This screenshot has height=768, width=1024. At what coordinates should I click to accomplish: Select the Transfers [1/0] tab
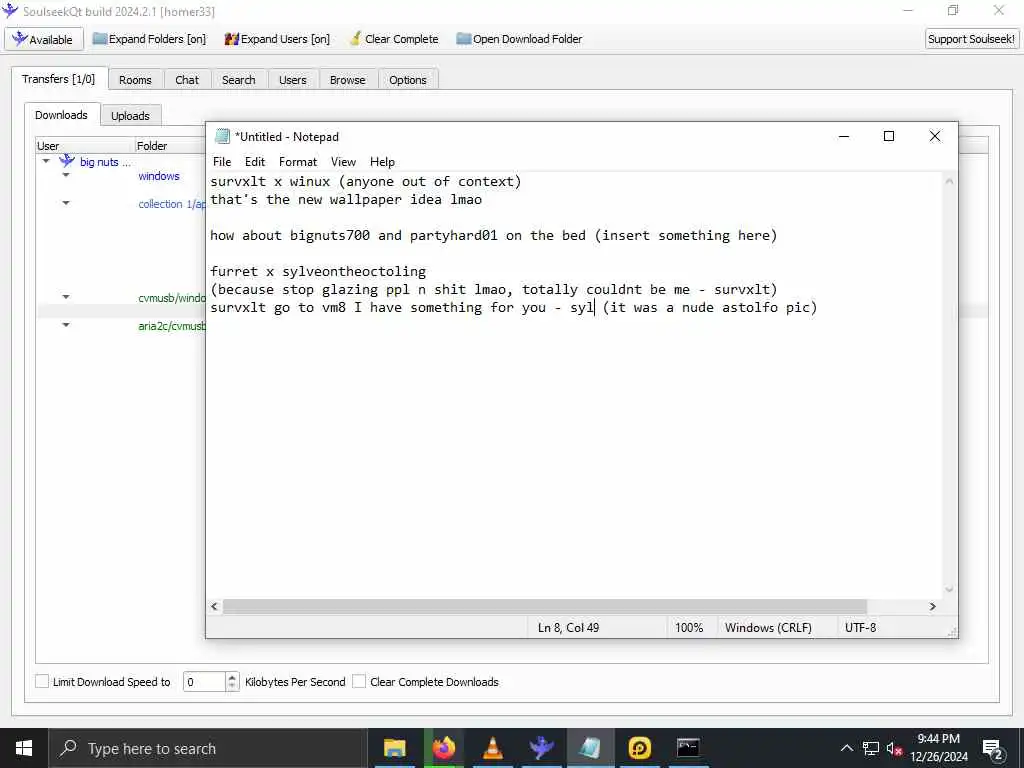tap(58, 79)
